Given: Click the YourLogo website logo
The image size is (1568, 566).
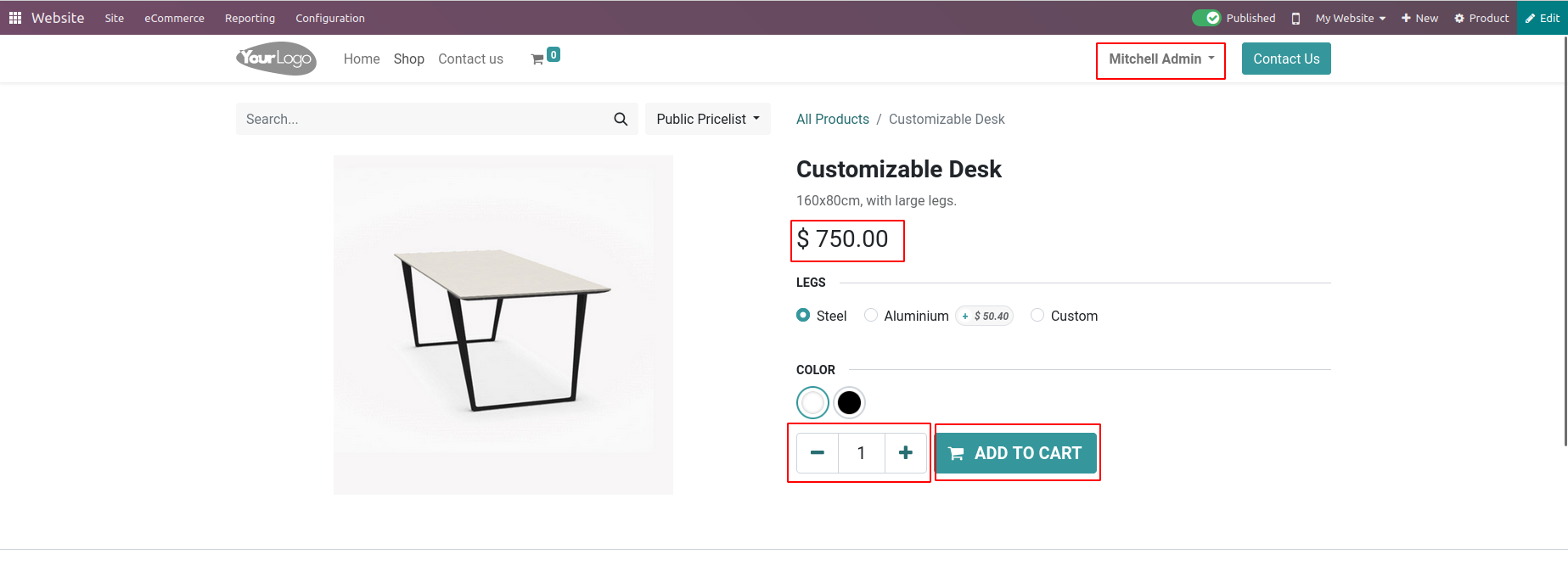Looking at the screenshot, I should (x=276, y=59).
